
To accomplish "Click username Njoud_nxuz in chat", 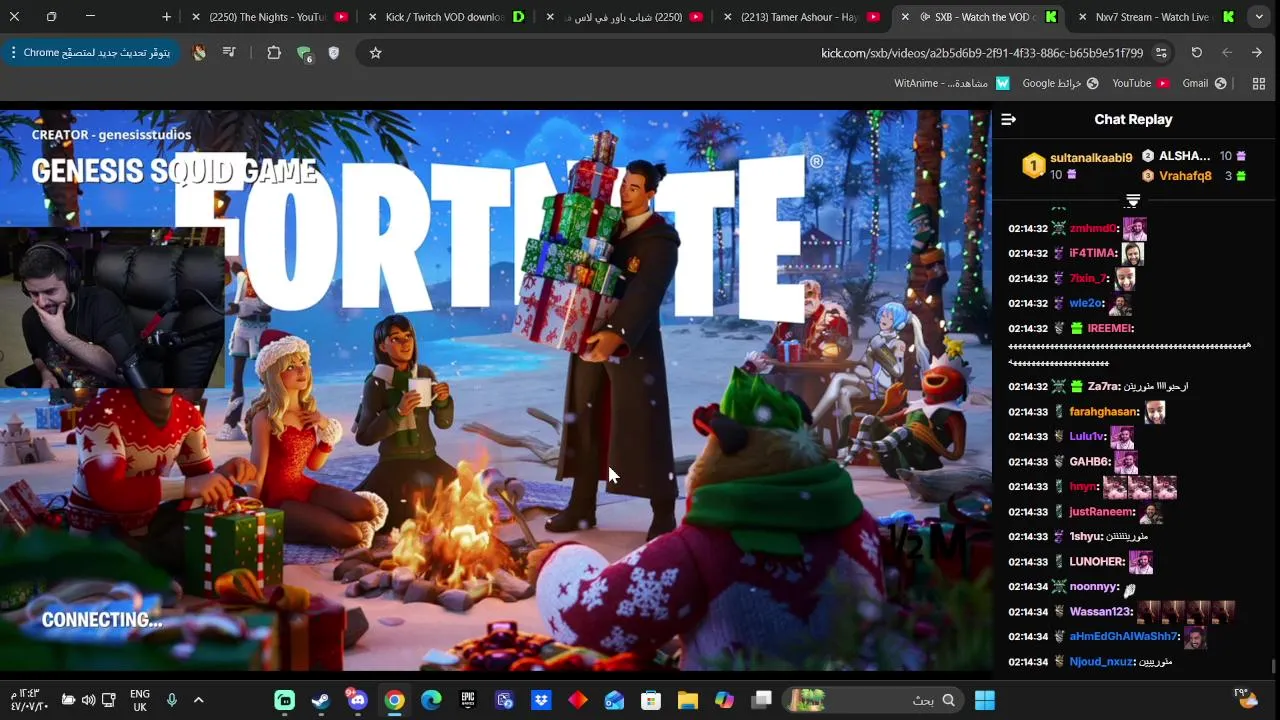I will [x=1101, y=661].
